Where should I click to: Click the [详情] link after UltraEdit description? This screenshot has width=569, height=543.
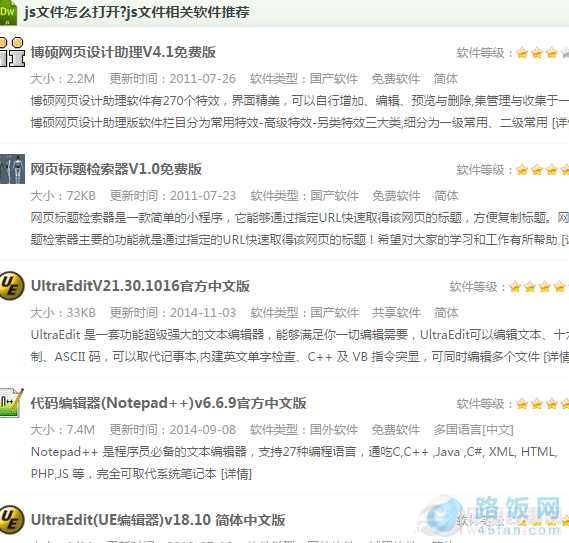tap(556, 357)
